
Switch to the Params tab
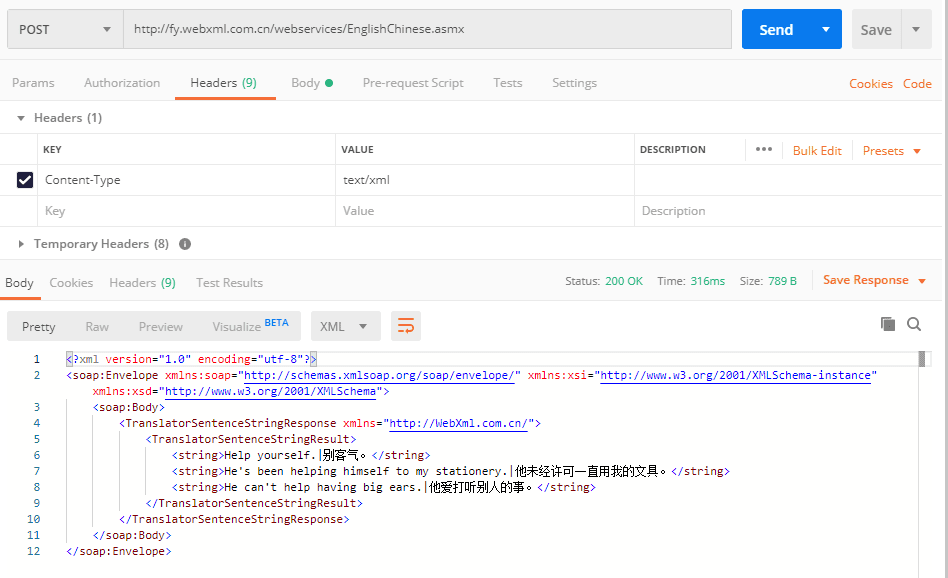33,83
